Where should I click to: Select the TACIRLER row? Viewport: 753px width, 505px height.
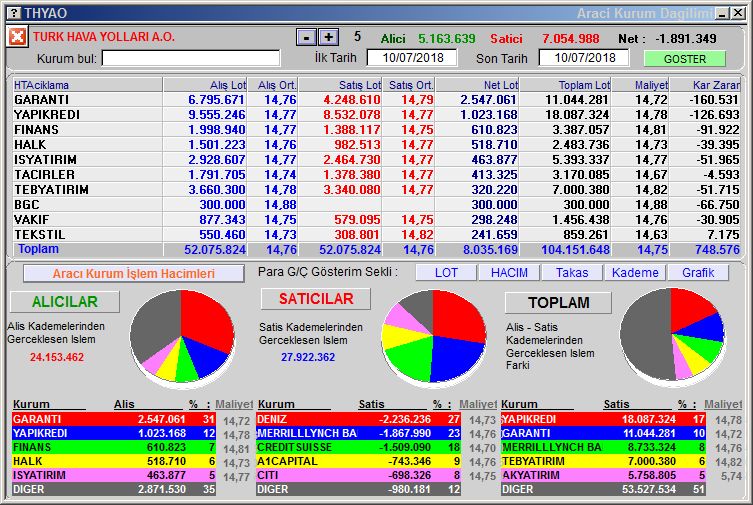click(x=376, y=174)
